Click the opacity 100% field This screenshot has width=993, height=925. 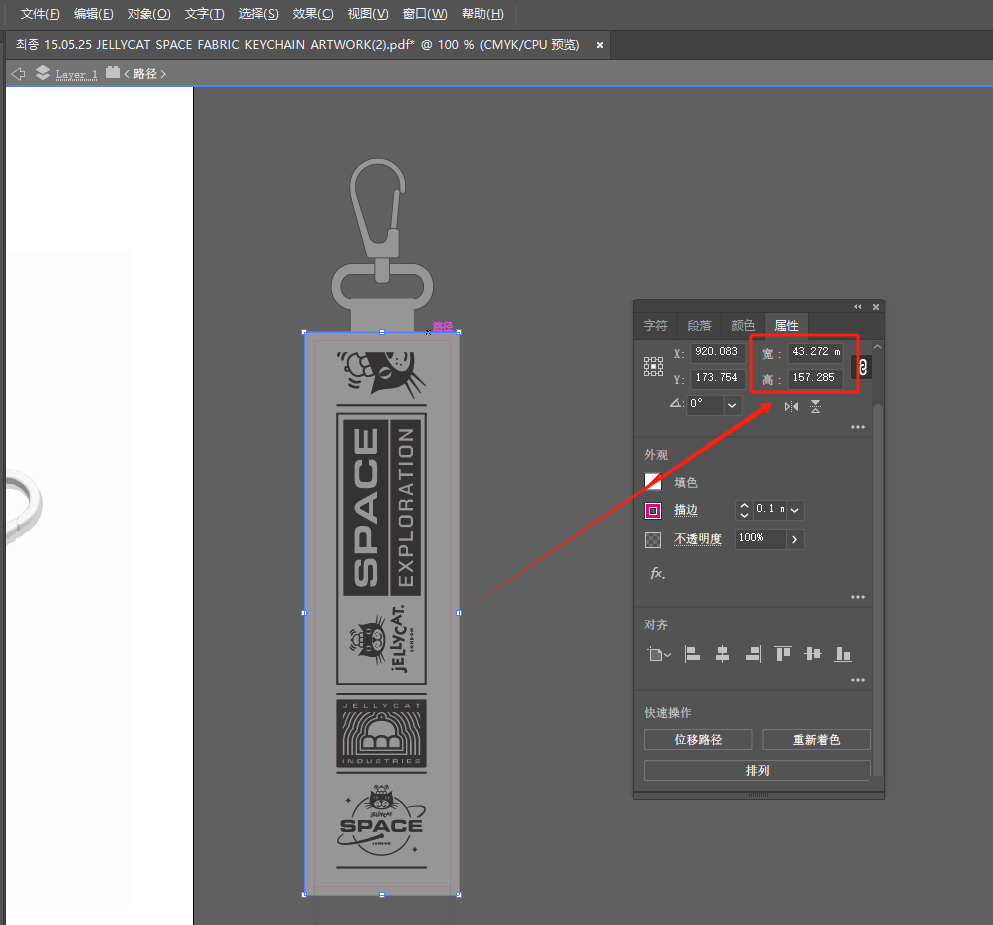click(761, 539)
